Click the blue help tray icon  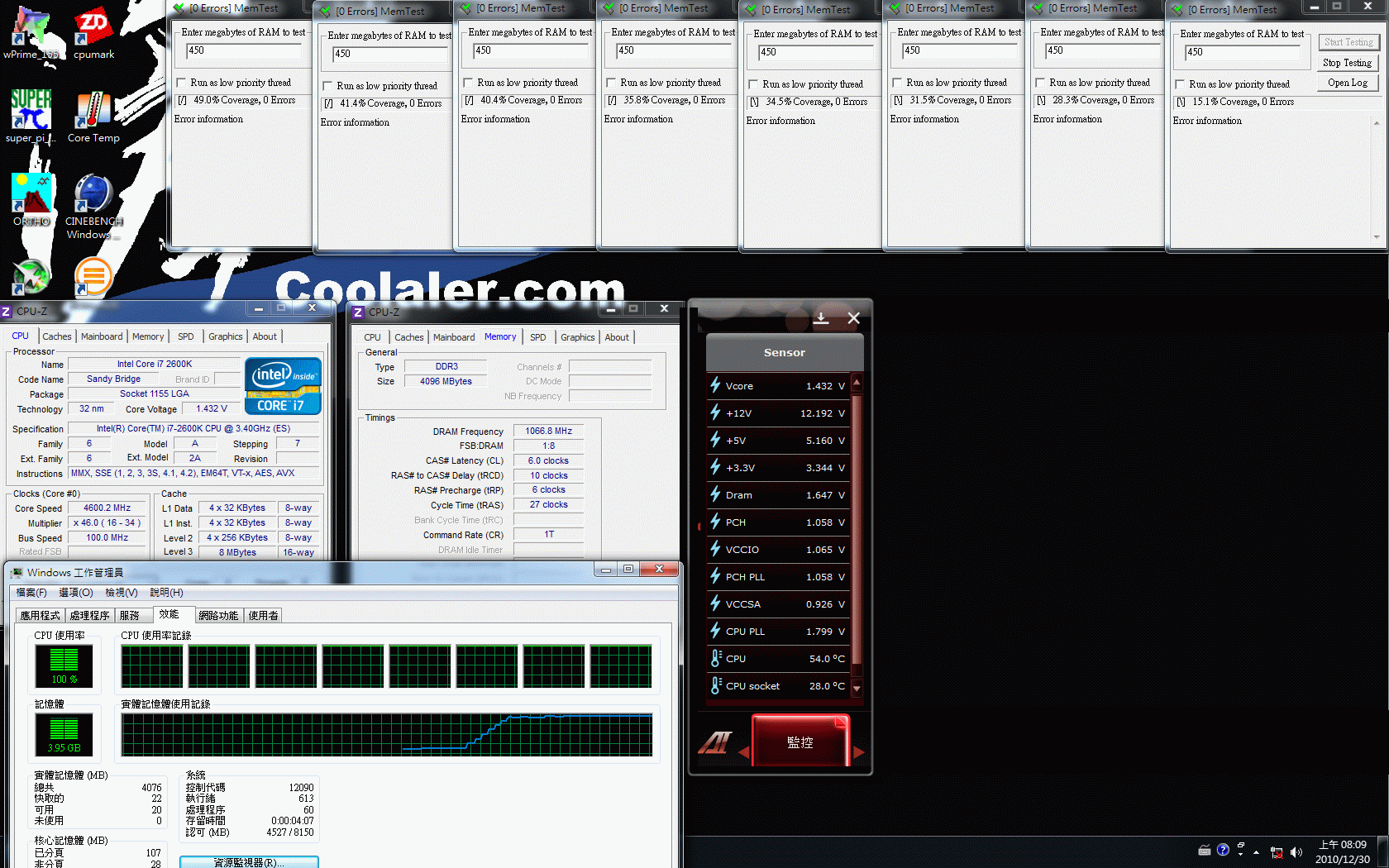[1223, 850]
